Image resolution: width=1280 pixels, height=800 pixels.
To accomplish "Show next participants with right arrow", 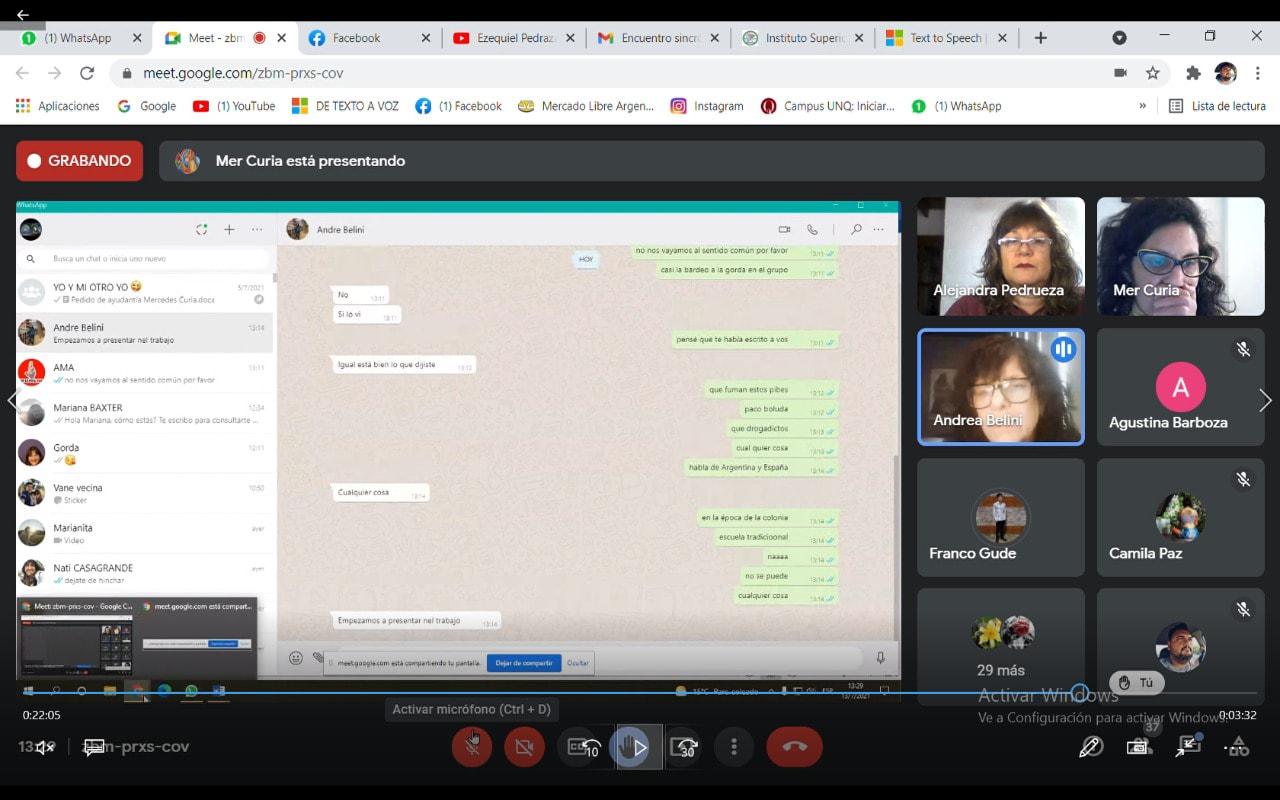I will [x=1265, y=401].
